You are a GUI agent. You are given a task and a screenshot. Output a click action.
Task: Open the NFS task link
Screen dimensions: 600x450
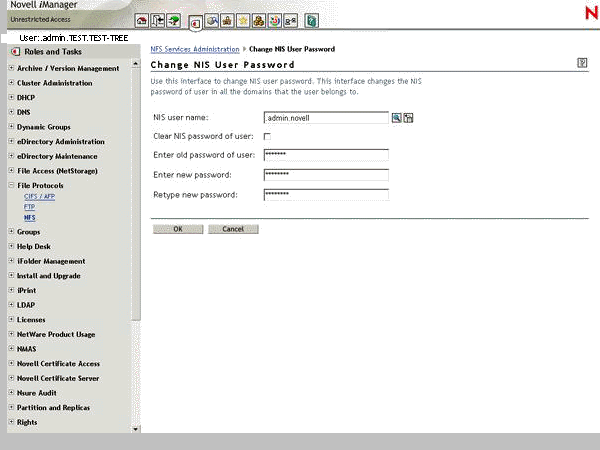pyautogui.click(x=29, y=218)
